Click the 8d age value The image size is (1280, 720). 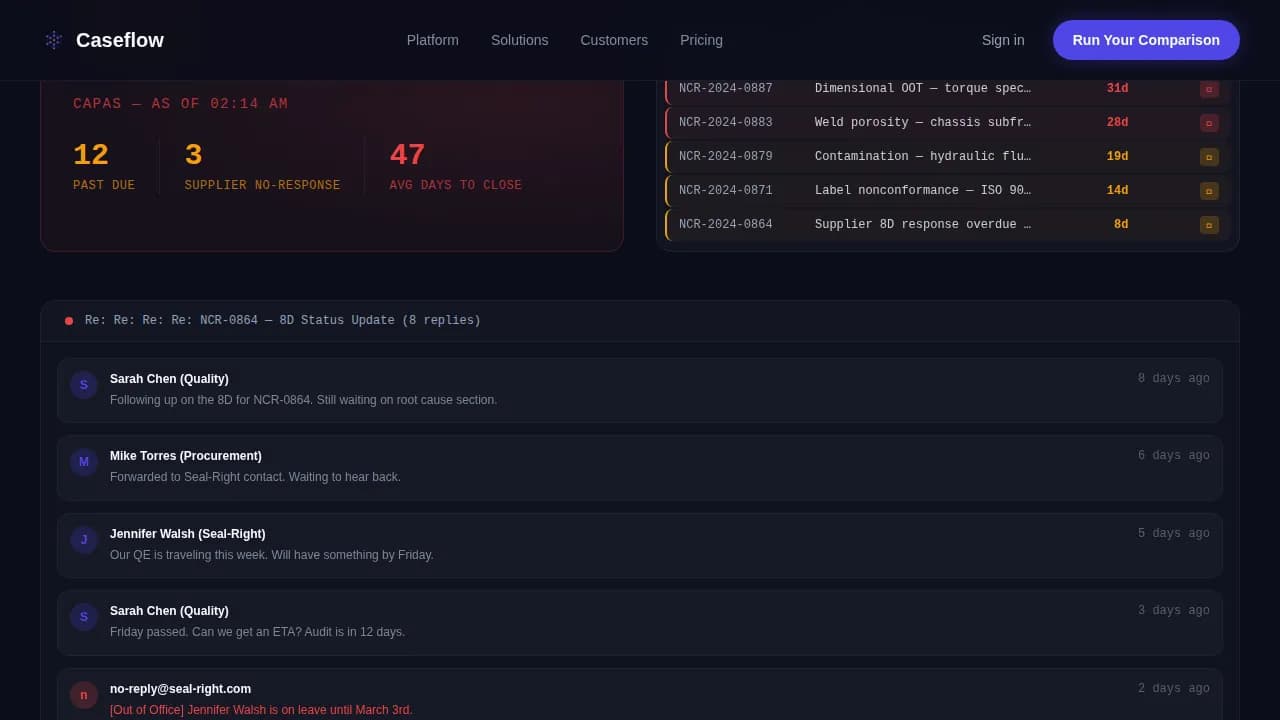[1121, 224]
